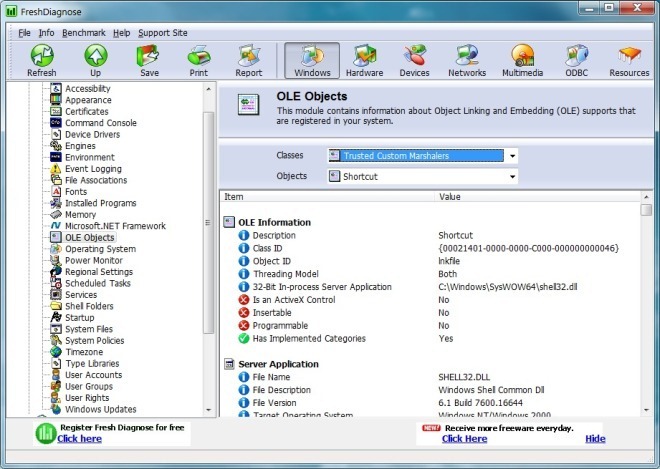This screenshot has width=660, height=469.
Task: Click details list scrollbar down arrow
Action: [646, 410]
